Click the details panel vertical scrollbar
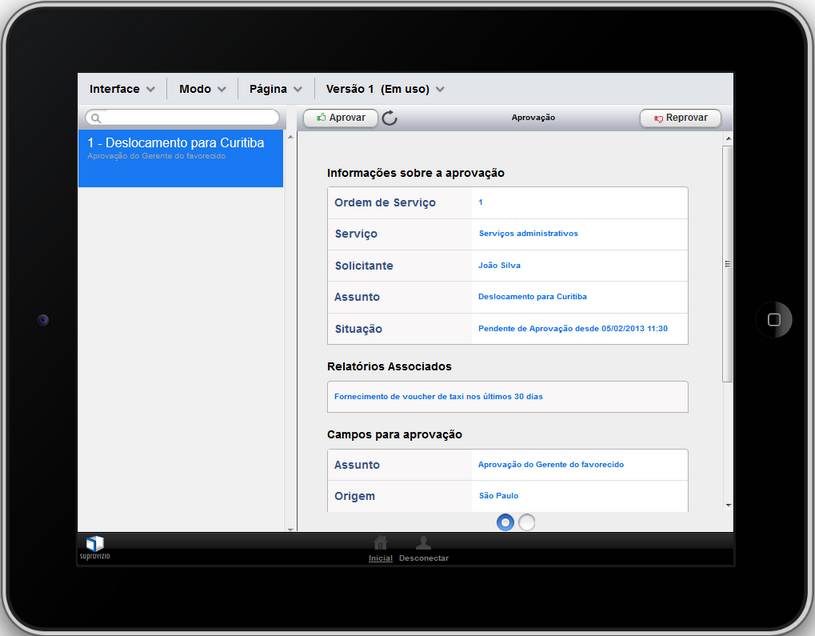This screenshot has height=636, width=815. [x=727, y=264]
